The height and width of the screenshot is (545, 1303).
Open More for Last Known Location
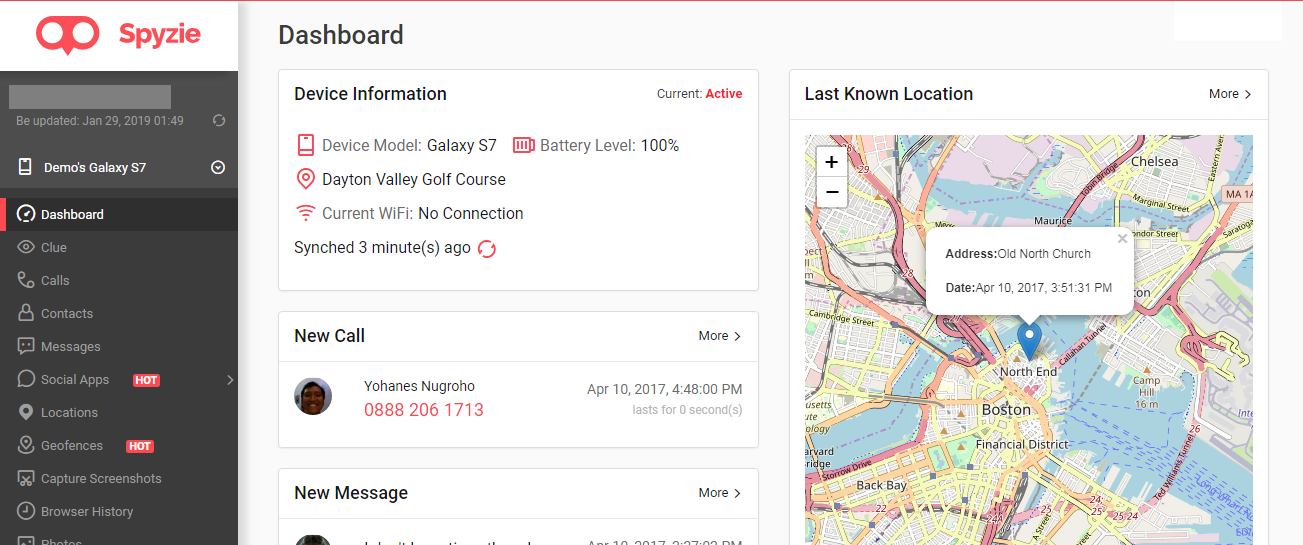coord(1230,94)
